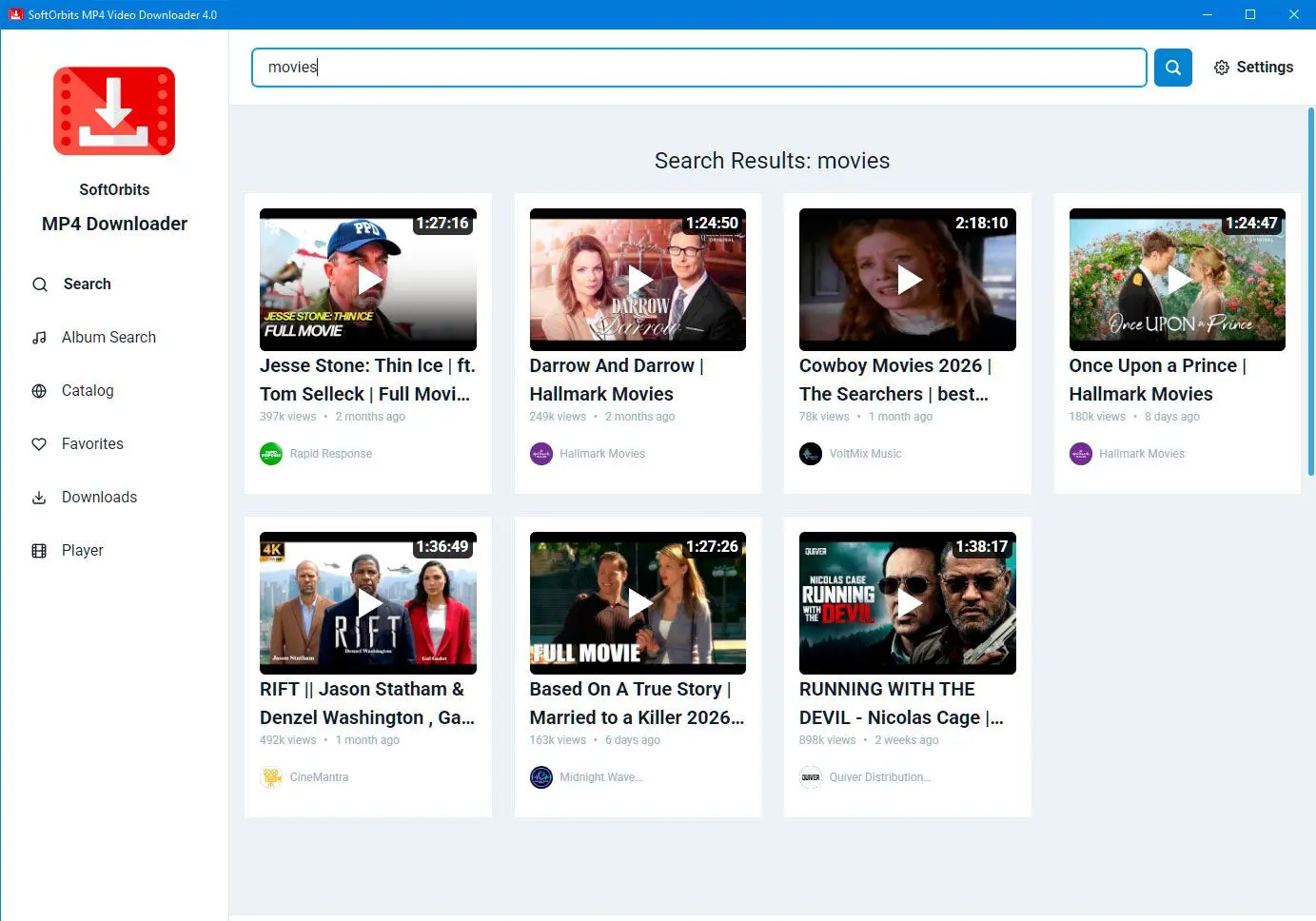
Task: Click the Midnight Wave channel avatar
Action: coord(541,777)
